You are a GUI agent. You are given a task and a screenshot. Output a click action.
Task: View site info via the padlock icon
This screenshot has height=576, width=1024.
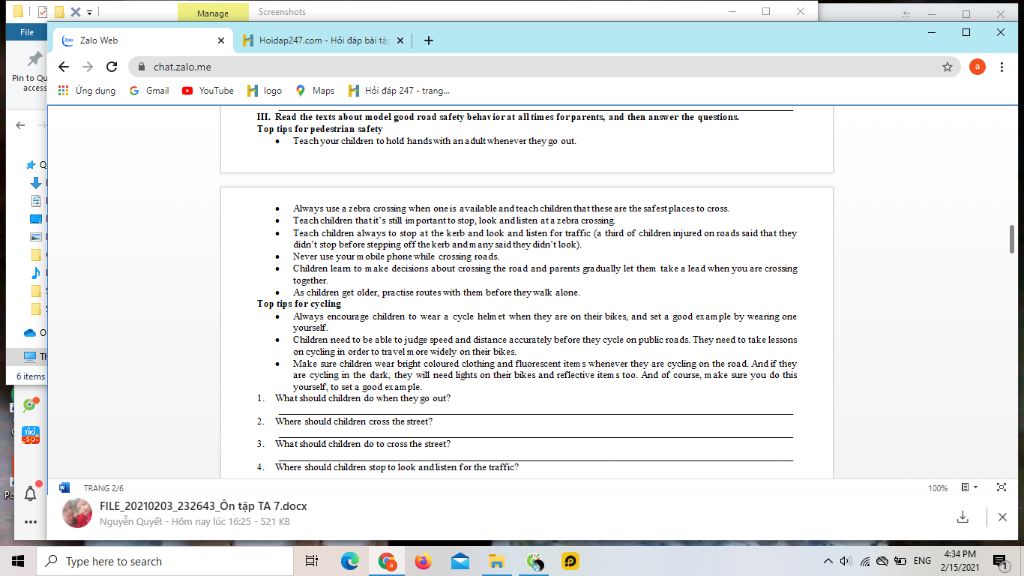pos(141,67)
